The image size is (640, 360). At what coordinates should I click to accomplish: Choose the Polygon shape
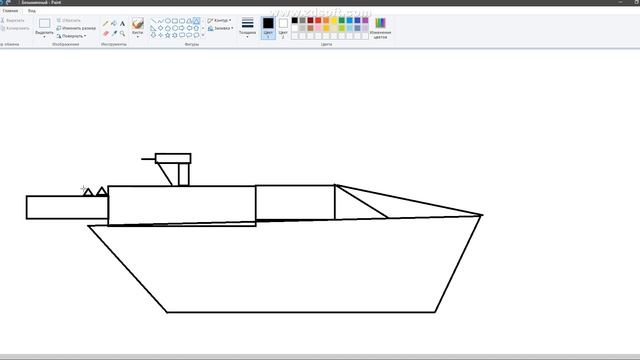(189, 21)
